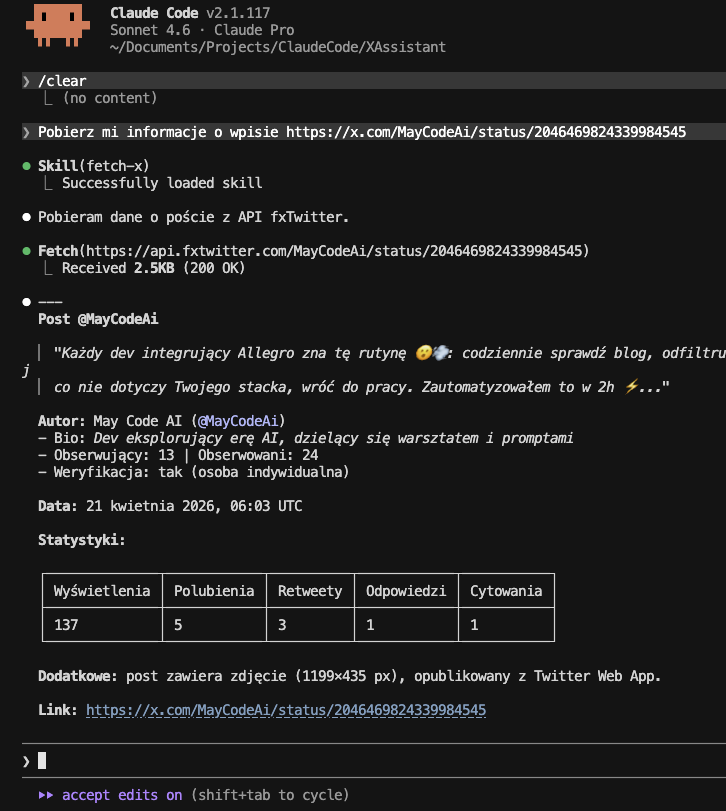Screen dimensions: 726x811
Task: Click the empty command input prompt at the bottom
Action: click(x=373, y=761)
